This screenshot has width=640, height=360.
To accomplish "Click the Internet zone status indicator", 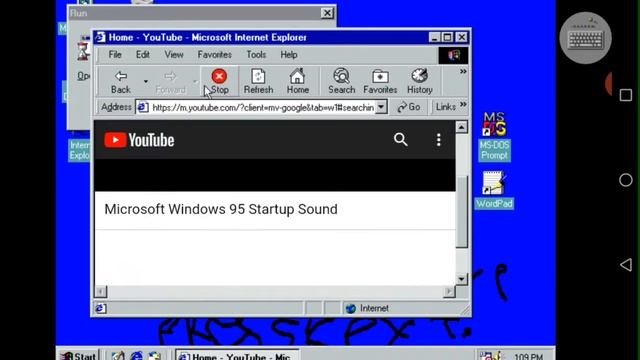I will coord(367,309).
